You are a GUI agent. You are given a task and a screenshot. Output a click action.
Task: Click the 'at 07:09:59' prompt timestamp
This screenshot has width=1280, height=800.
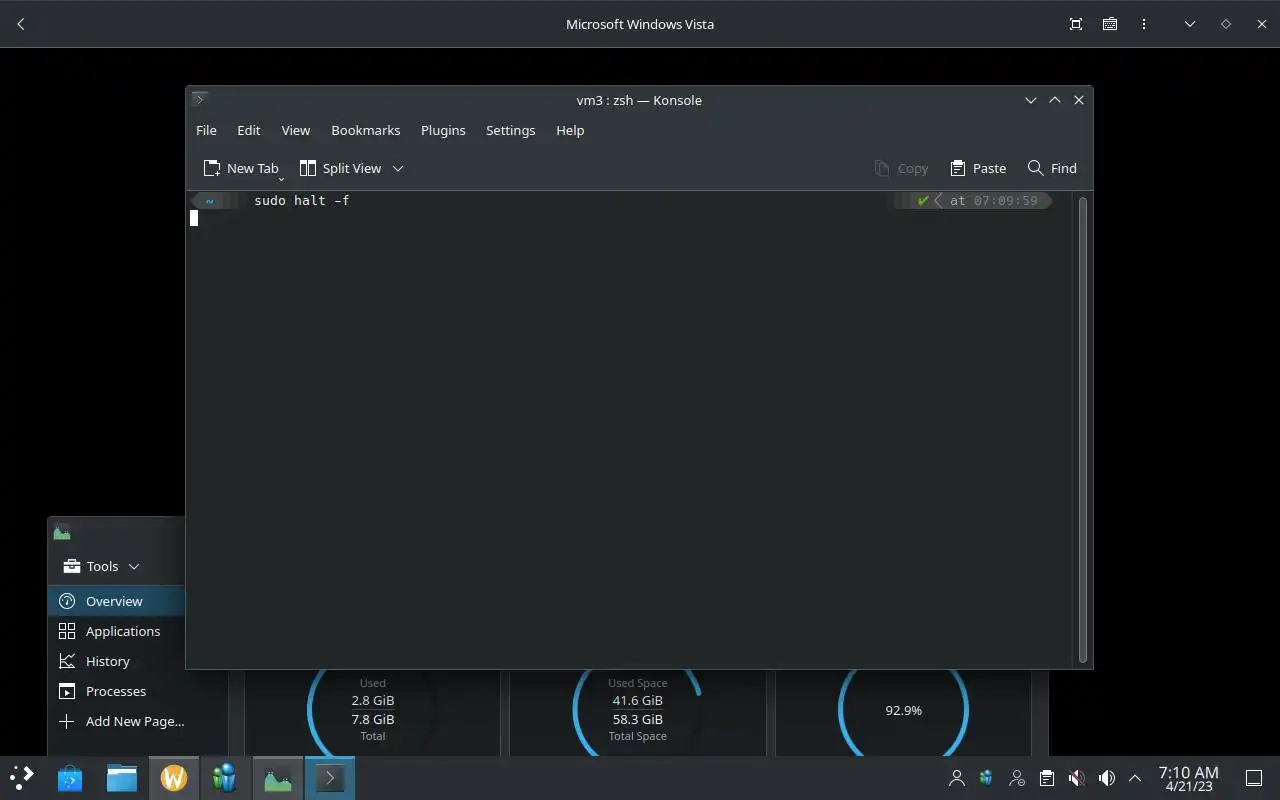tap(993, 200)
